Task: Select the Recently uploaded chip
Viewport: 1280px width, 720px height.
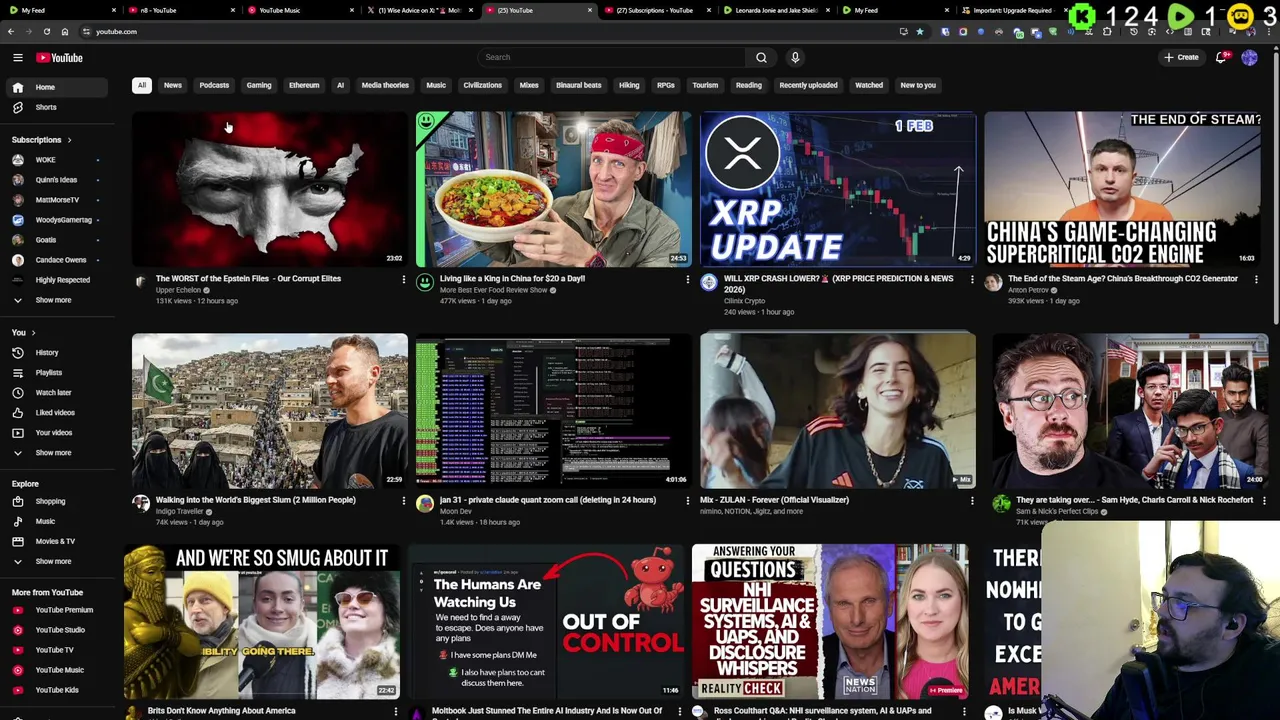Action: tap(808, 85)
